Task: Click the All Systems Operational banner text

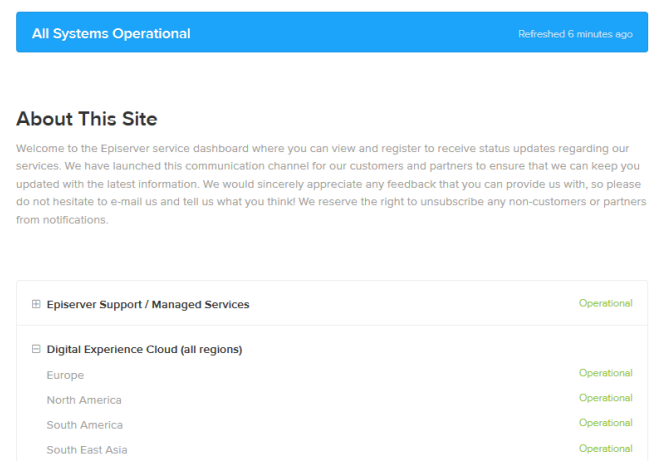Action: [x=111, y=33]
